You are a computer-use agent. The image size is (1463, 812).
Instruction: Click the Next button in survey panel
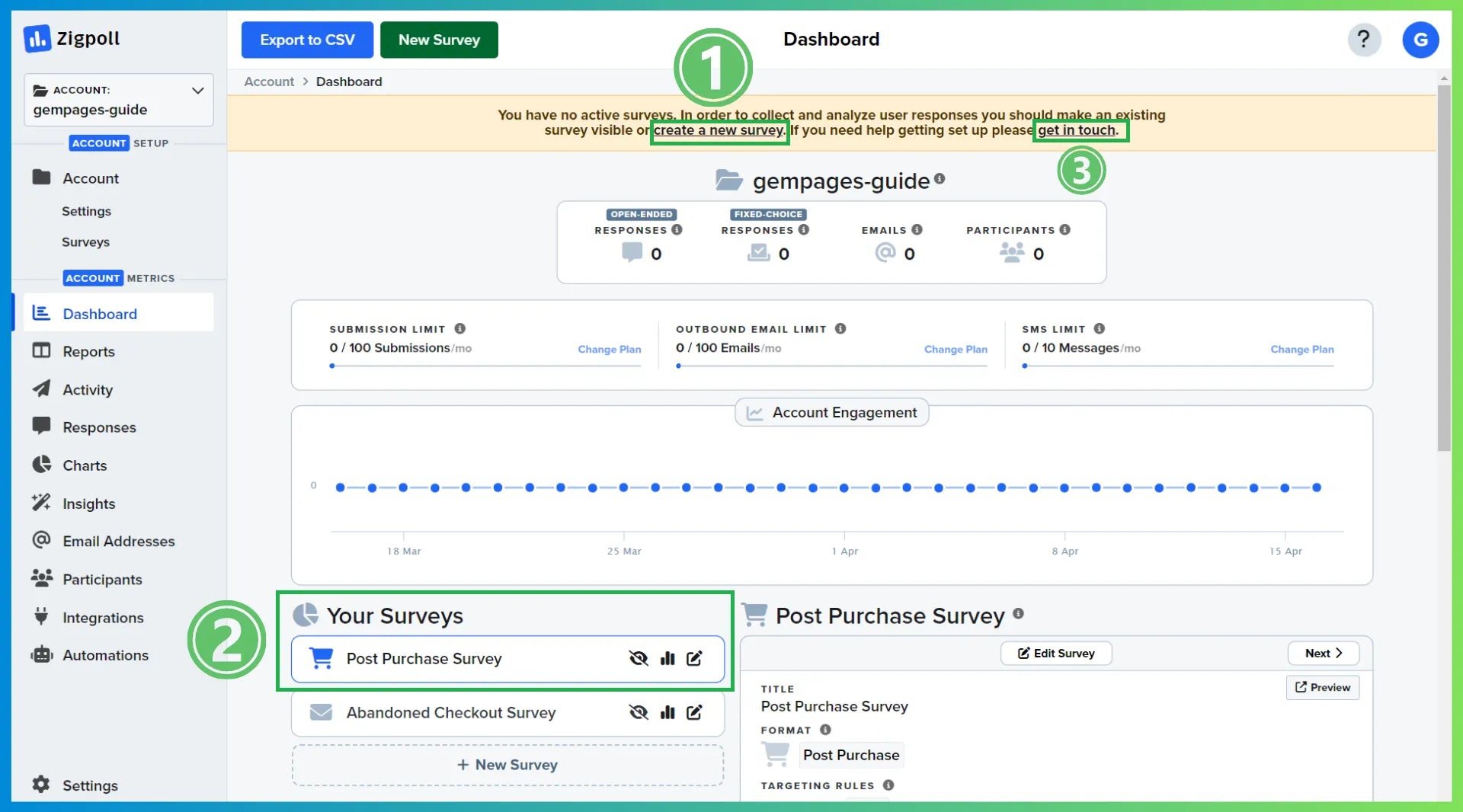point(1323,653)
